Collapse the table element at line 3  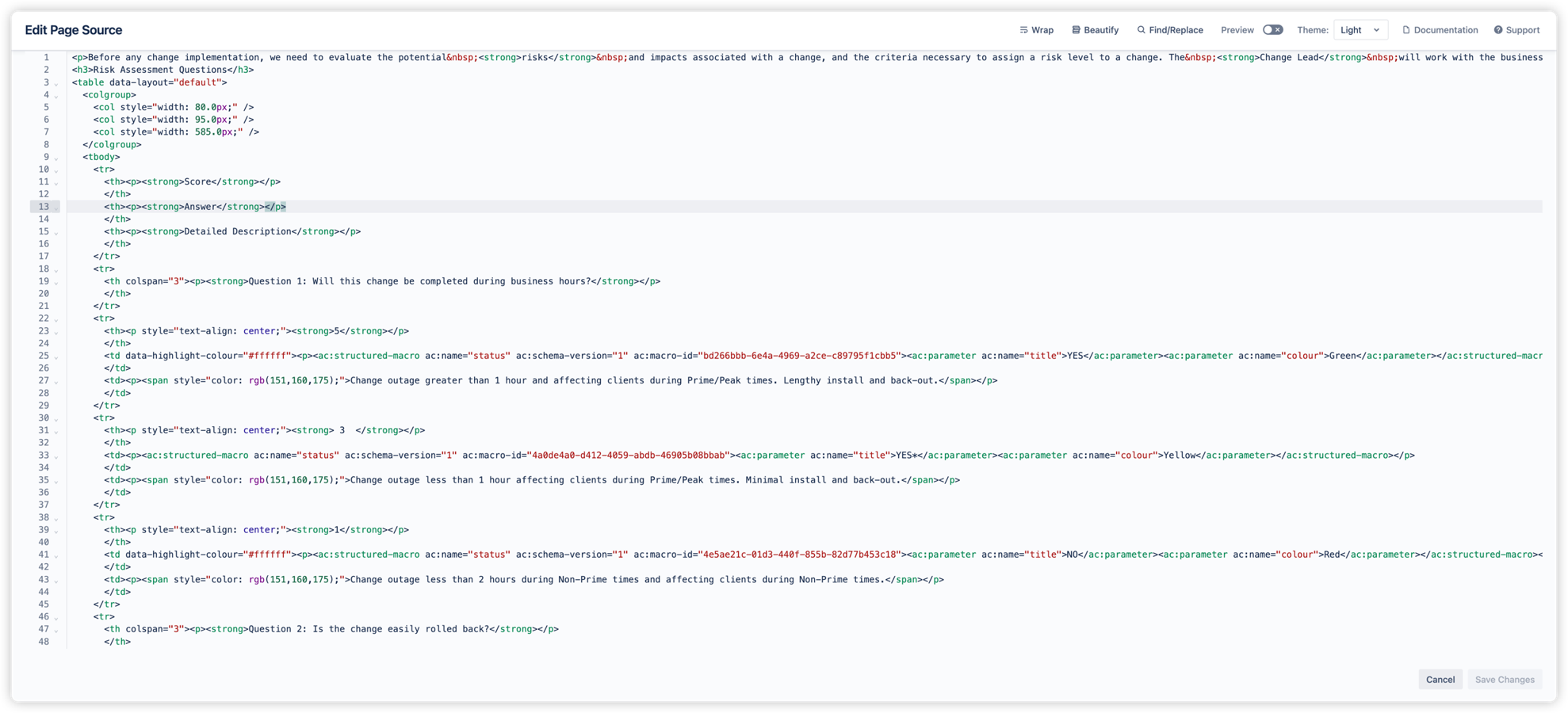tap(56, 82)
